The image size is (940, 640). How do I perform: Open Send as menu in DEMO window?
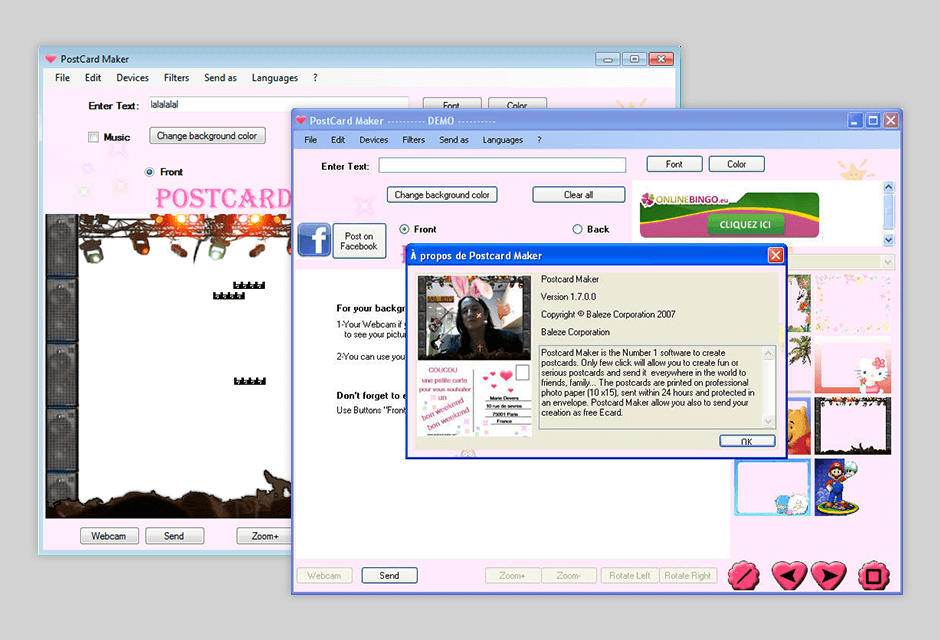coord(454,140)
